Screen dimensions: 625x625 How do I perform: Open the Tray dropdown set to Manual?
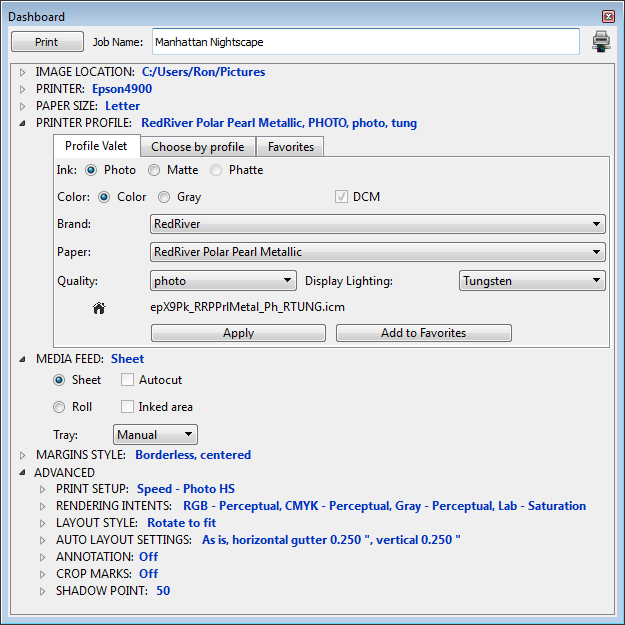coord(155,434)
